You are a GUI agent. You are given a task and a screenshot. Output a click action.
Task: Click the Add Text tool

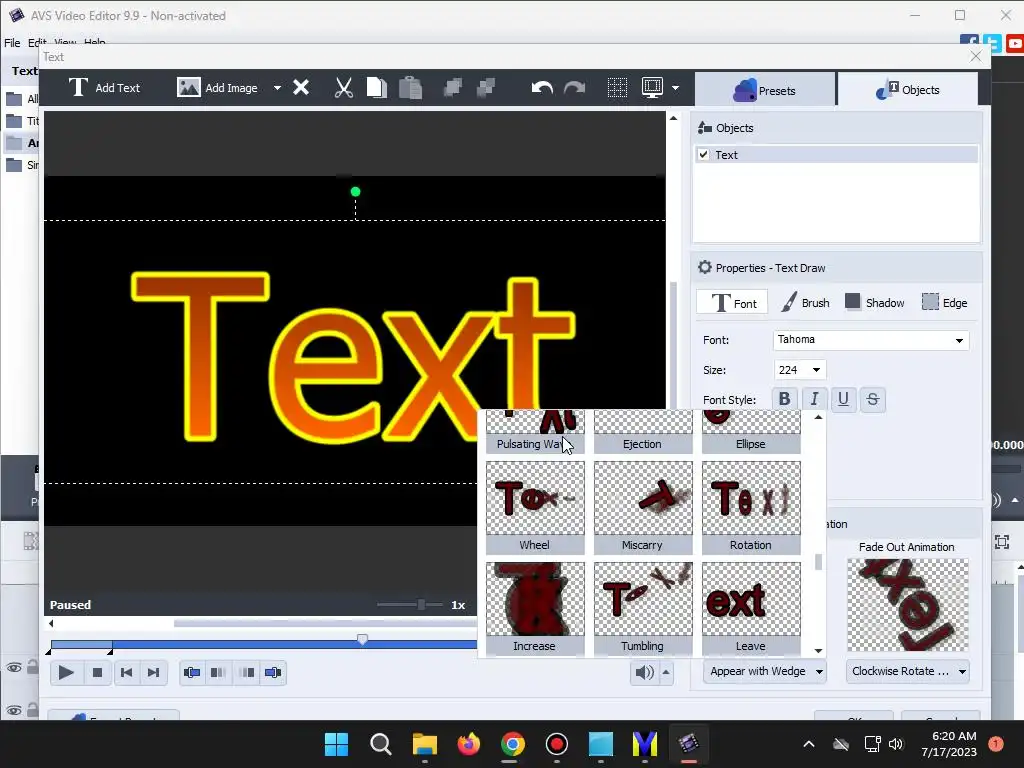[x=104, y=88]
